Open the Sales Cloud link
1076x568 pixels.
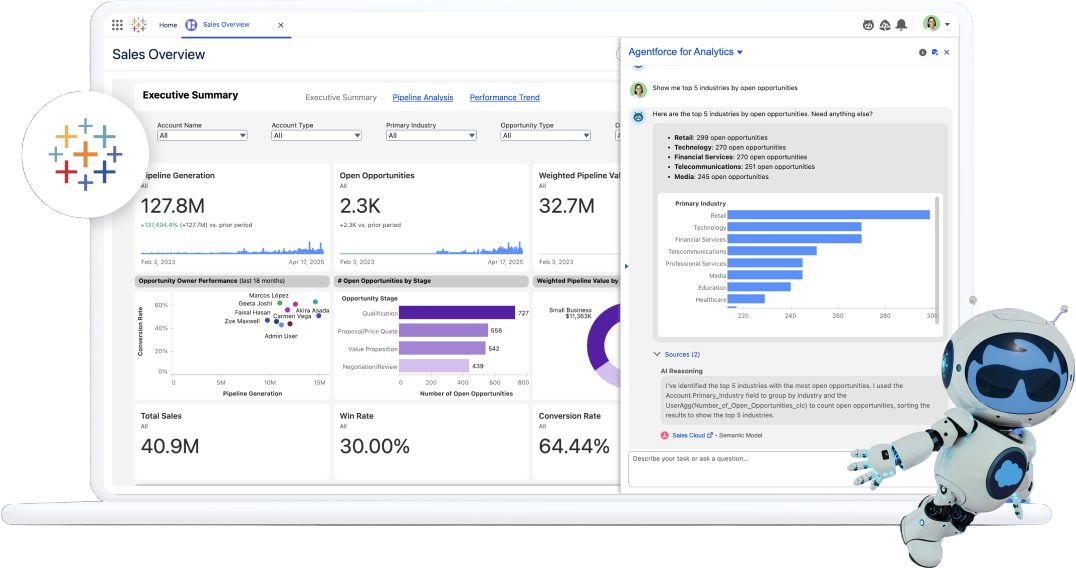688,436
